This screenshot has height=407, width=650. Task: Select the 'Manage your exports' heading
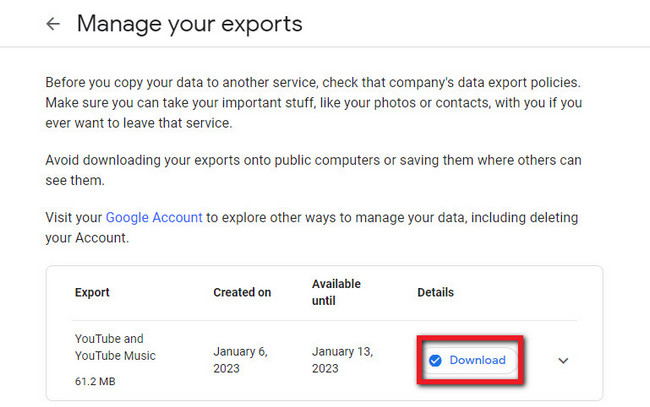click(x=189, y=24)
